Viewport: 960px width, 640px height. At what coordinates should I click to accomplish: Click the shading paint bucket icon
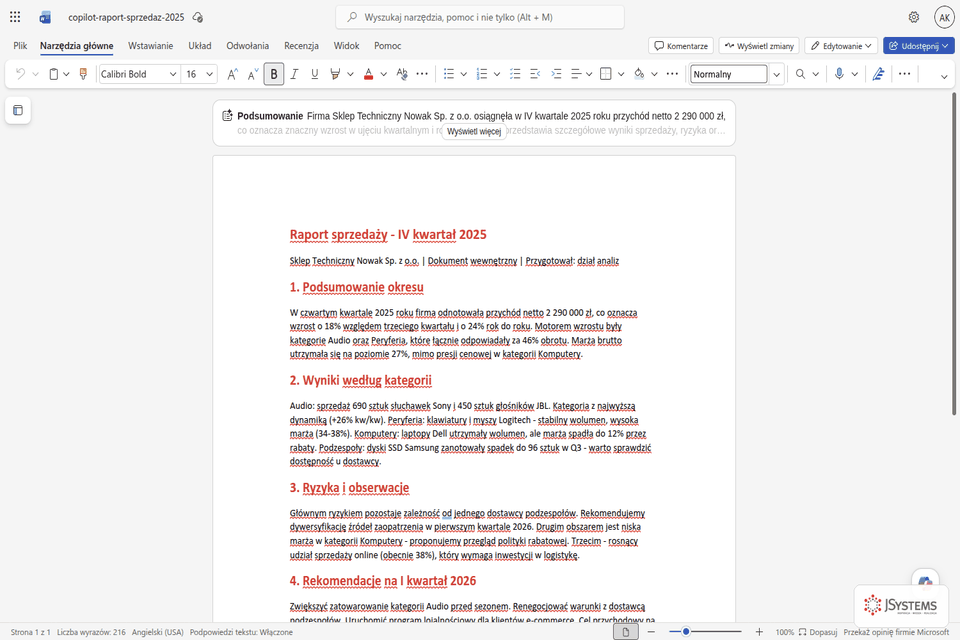(639, 74)
